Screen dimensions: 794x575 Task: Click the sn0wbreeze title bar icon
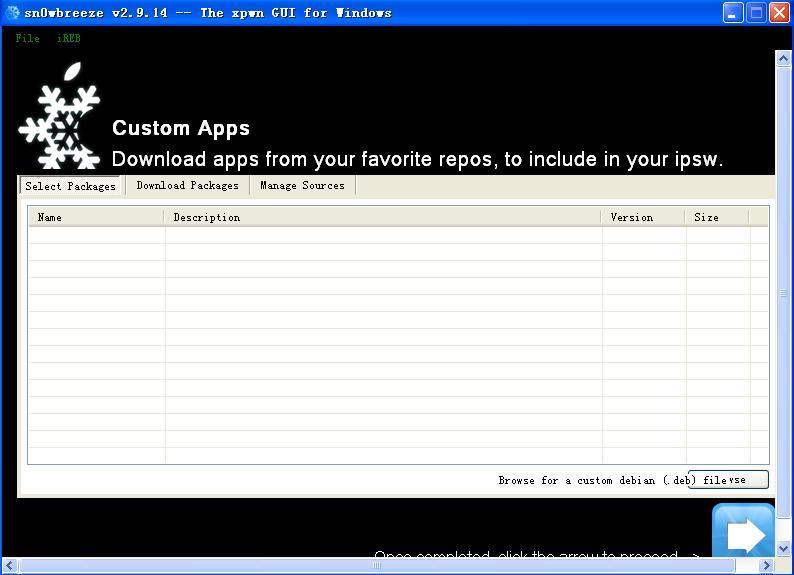coord(12,13)
